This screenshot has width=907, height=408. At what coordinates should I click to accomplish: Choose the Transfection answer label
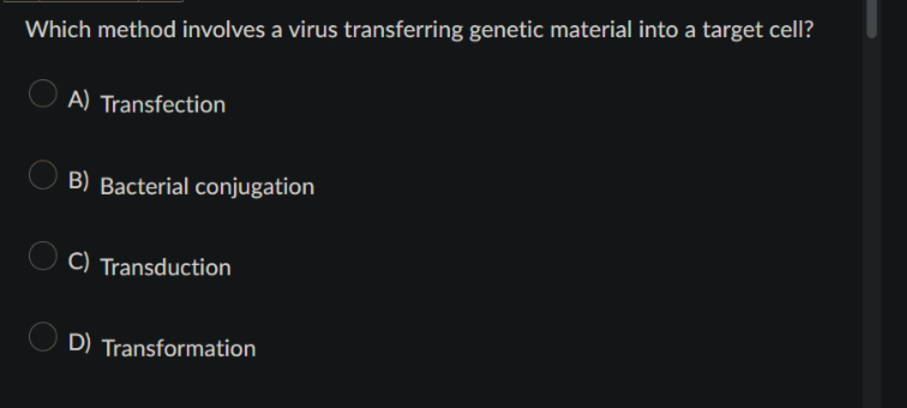click(163, 105)
